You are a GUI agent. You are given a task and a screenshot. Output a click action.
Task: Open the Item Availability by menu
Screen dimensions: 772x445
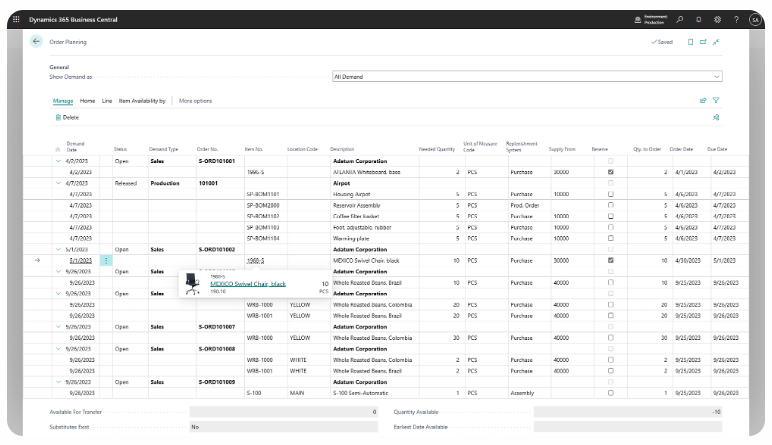(x=142, y=101)
